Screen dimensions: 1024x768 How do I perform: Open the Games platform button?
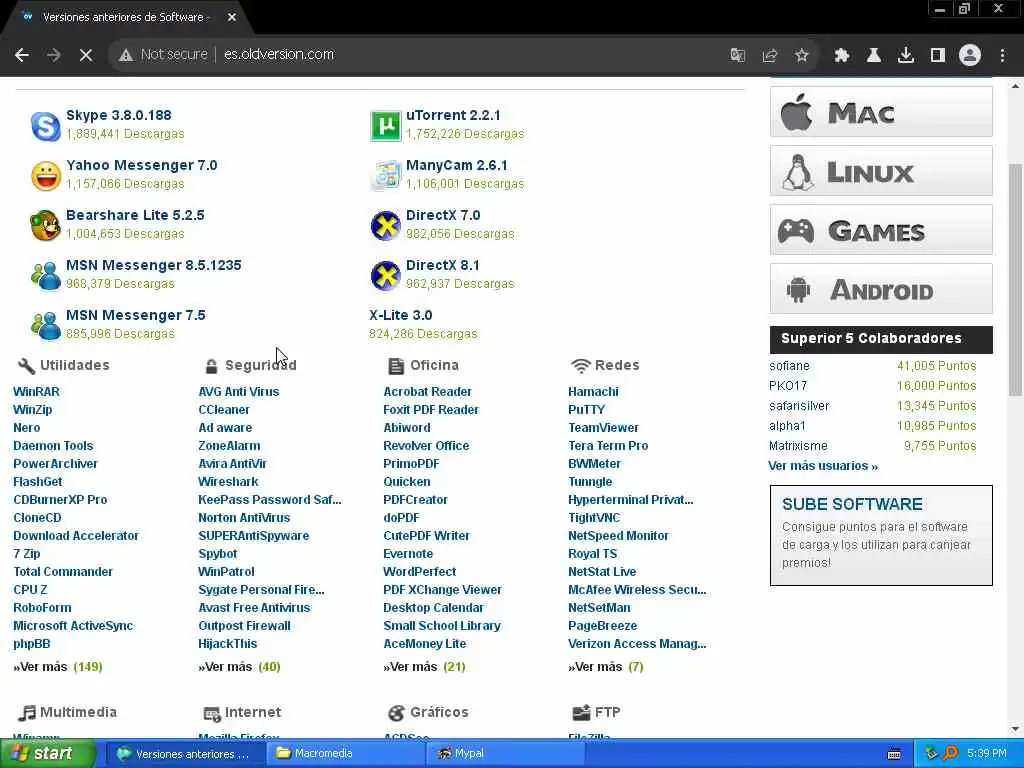point(881,230)
